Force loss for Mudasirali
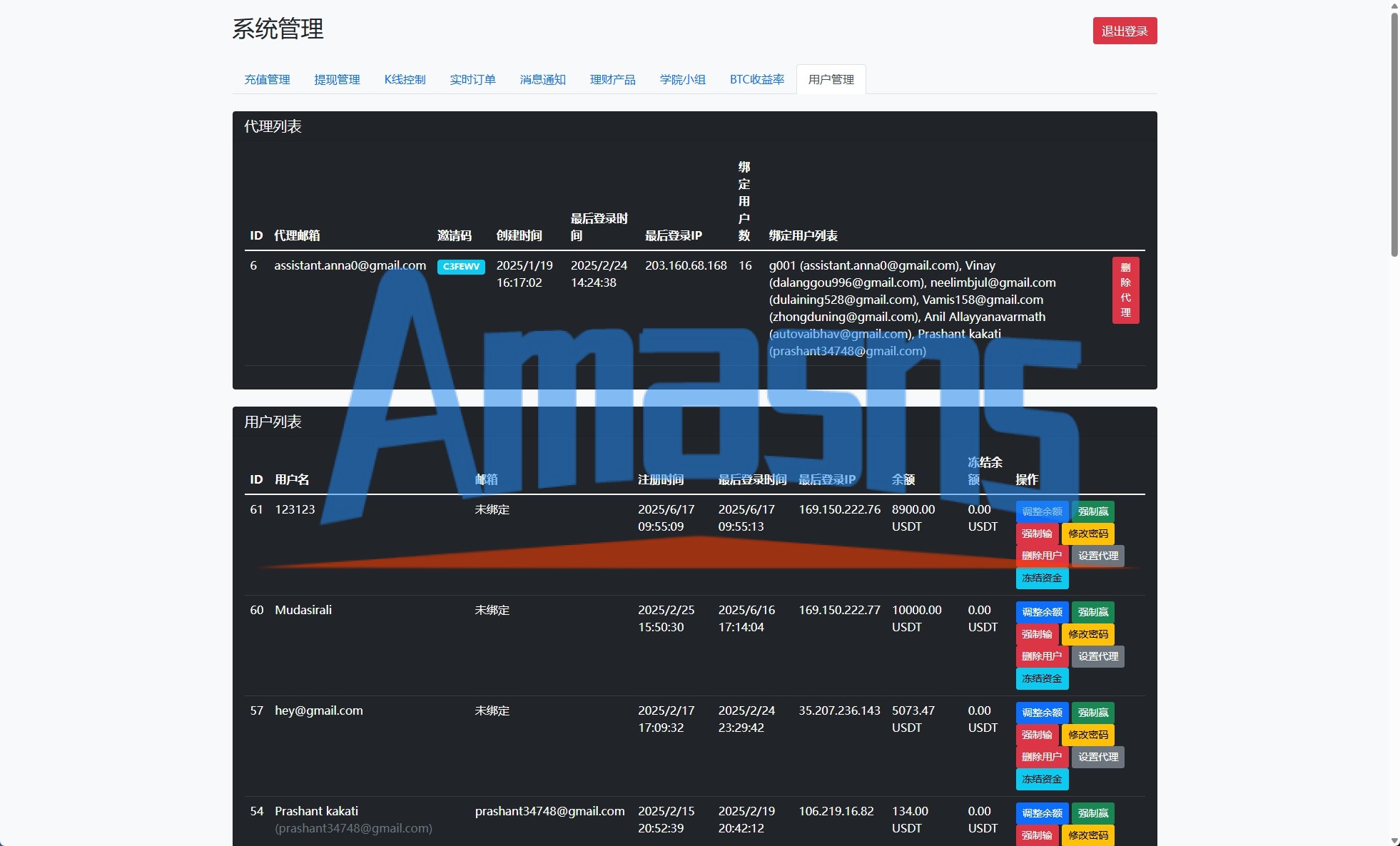Screen dimensions: 1400x846 tap(1037, 634)
